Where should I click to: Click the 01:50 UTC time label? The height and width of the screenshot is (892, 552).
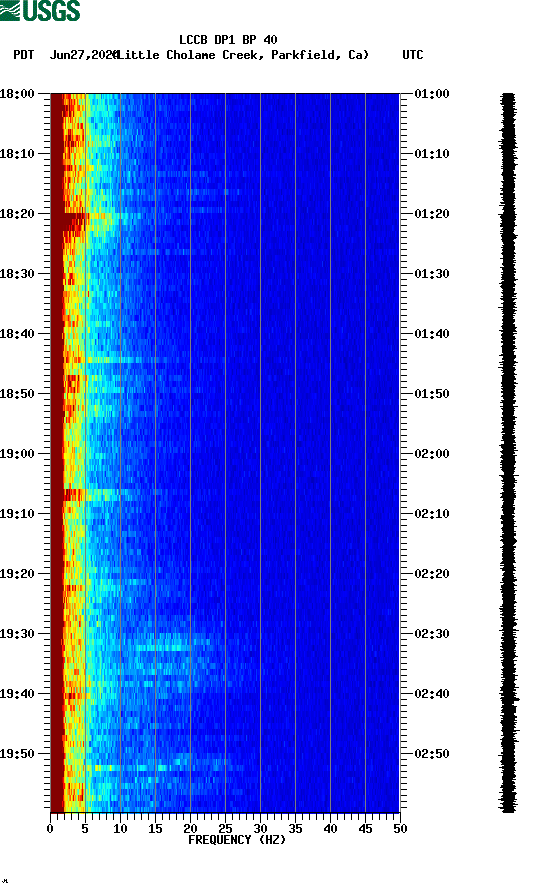point(432,394)
